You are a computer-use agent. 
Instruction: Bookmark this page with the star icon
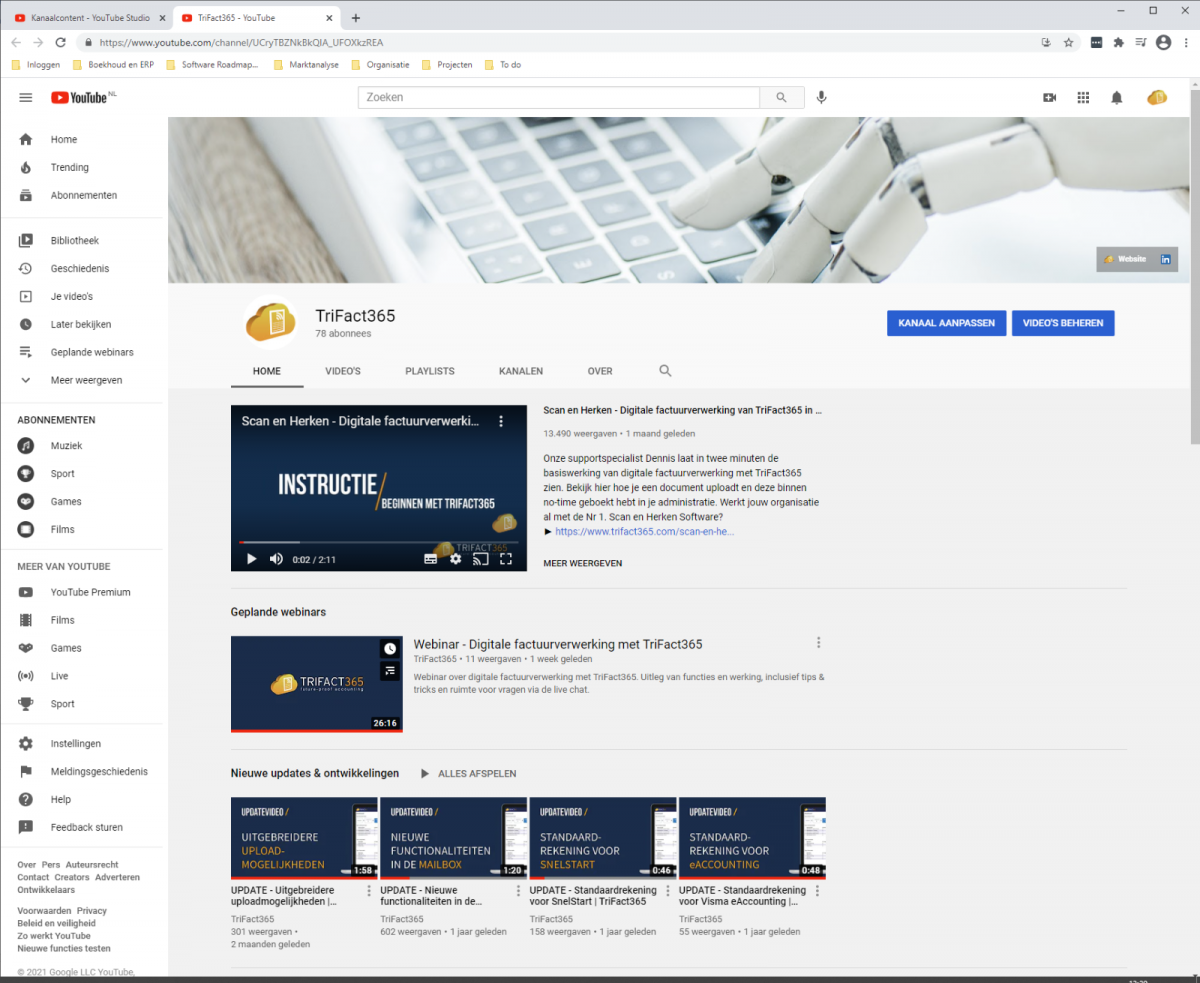coord(1068,43)
